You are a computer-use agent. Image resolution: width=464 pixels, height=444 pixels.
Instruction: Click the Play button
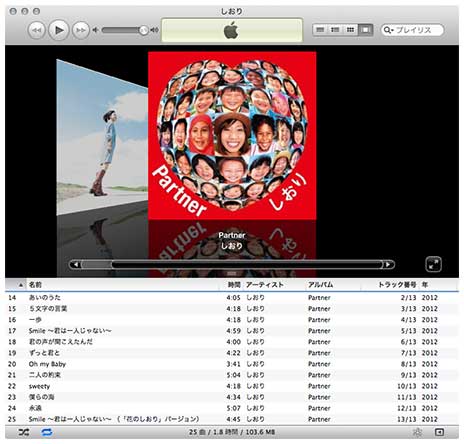tap(59, 30)
